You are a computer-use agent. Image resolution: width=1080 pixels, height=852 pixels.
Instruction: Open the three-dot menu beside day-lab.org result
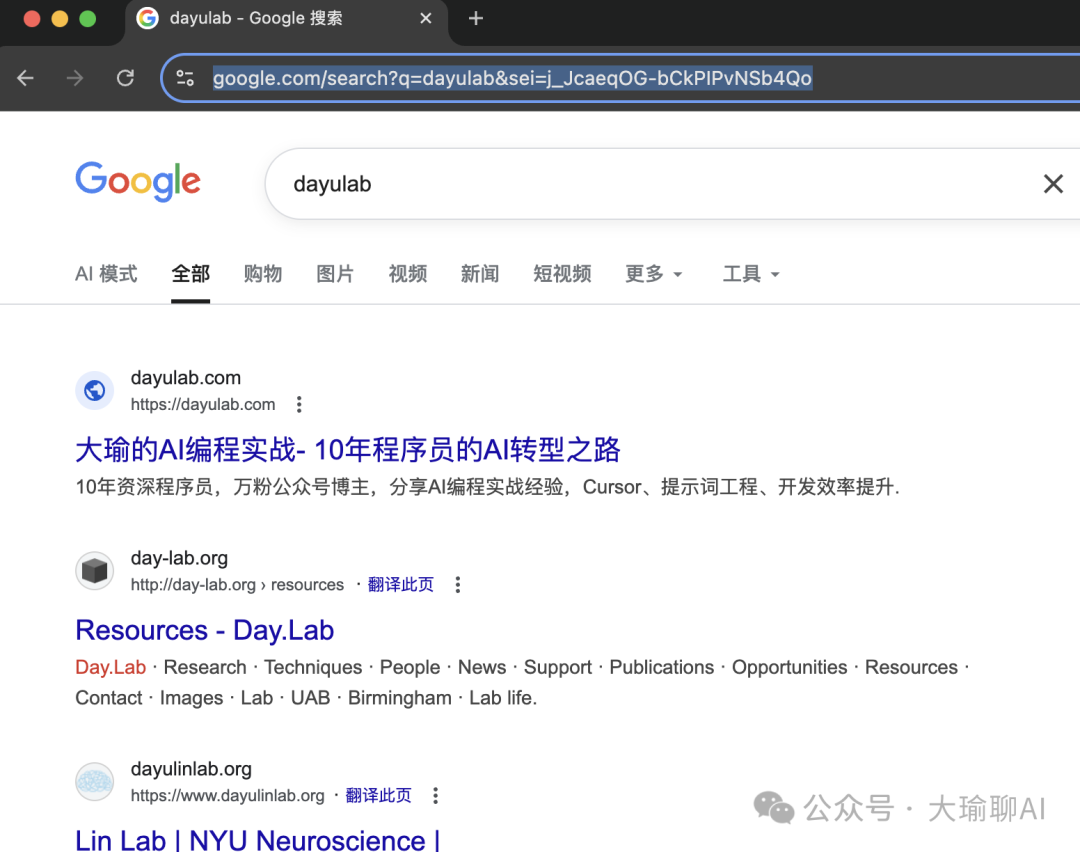[457, 584]
